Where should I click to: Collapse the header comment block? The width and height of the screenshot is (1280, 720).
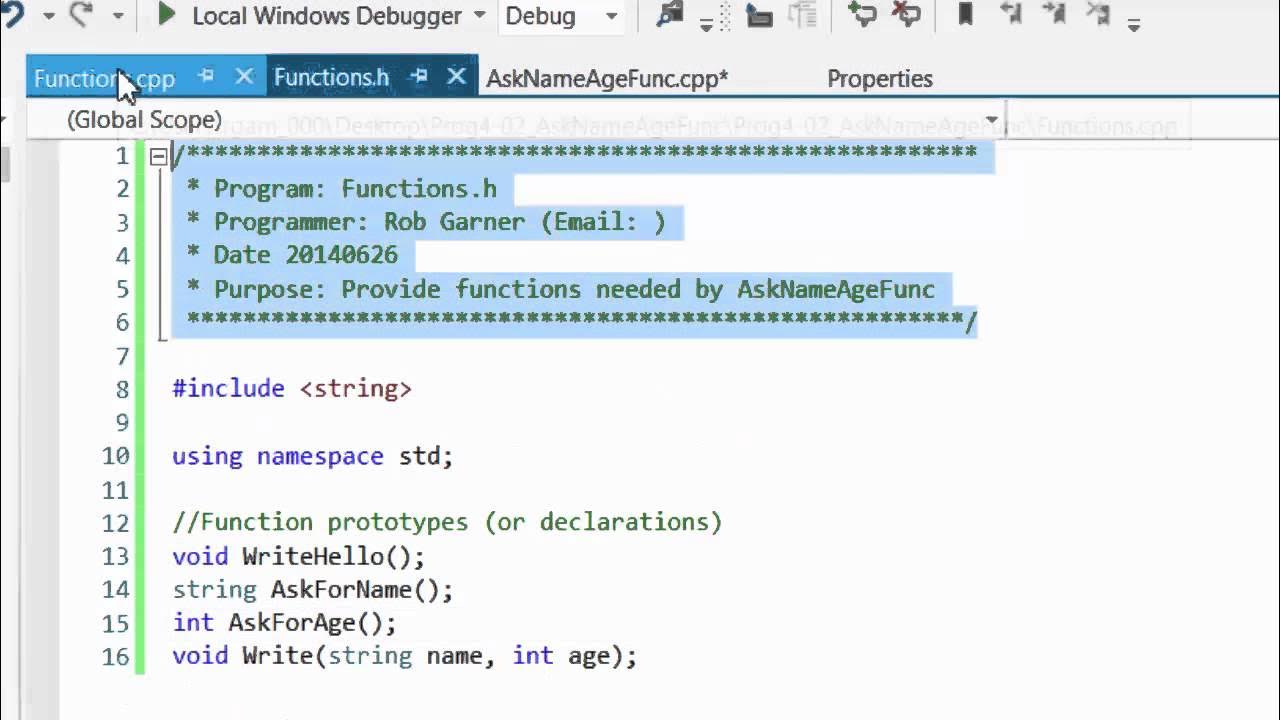(158, 156)
